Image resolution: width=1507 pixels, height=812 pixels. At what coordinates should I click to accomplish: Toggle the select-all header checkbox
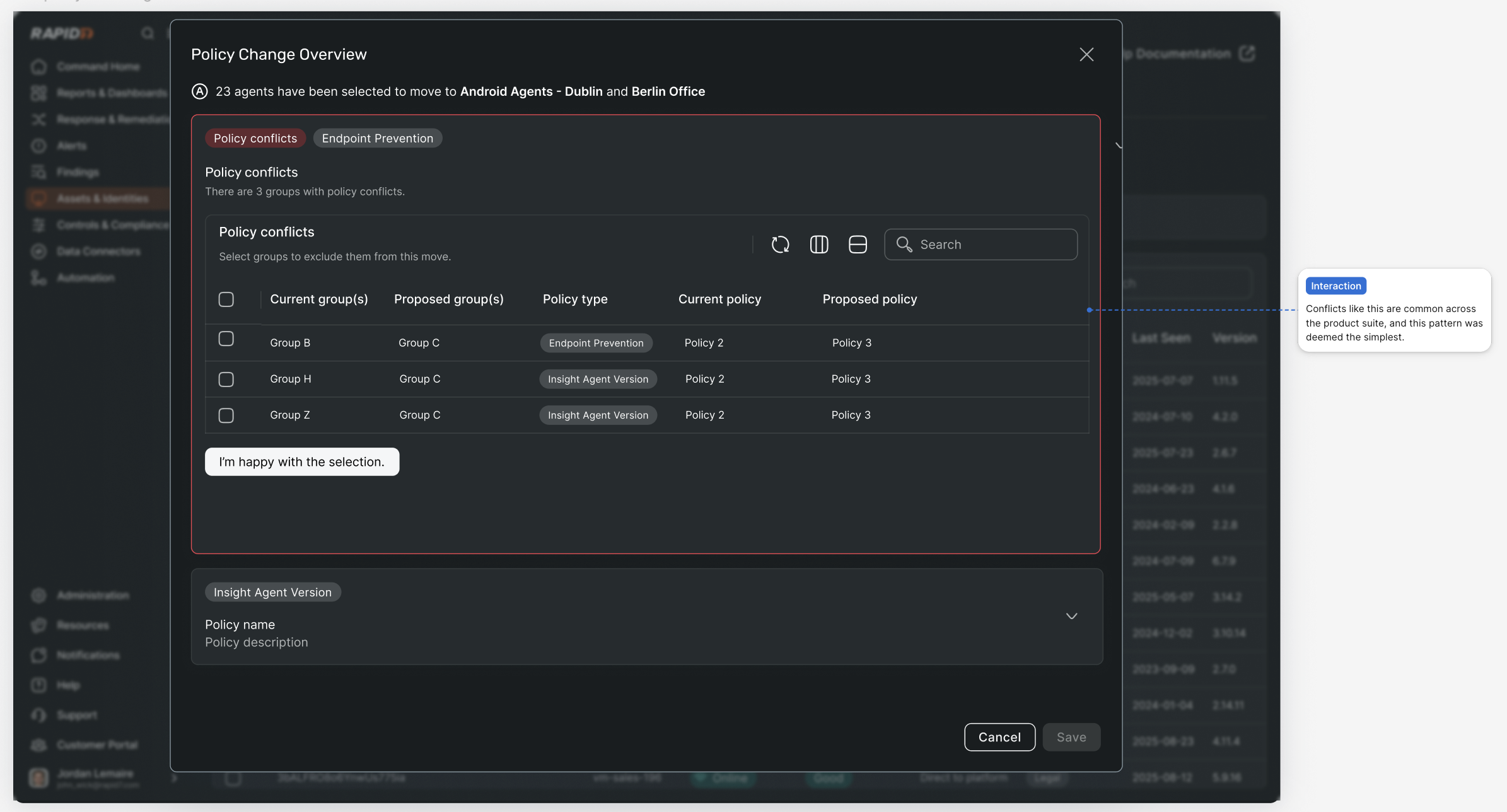pos(226,299)
